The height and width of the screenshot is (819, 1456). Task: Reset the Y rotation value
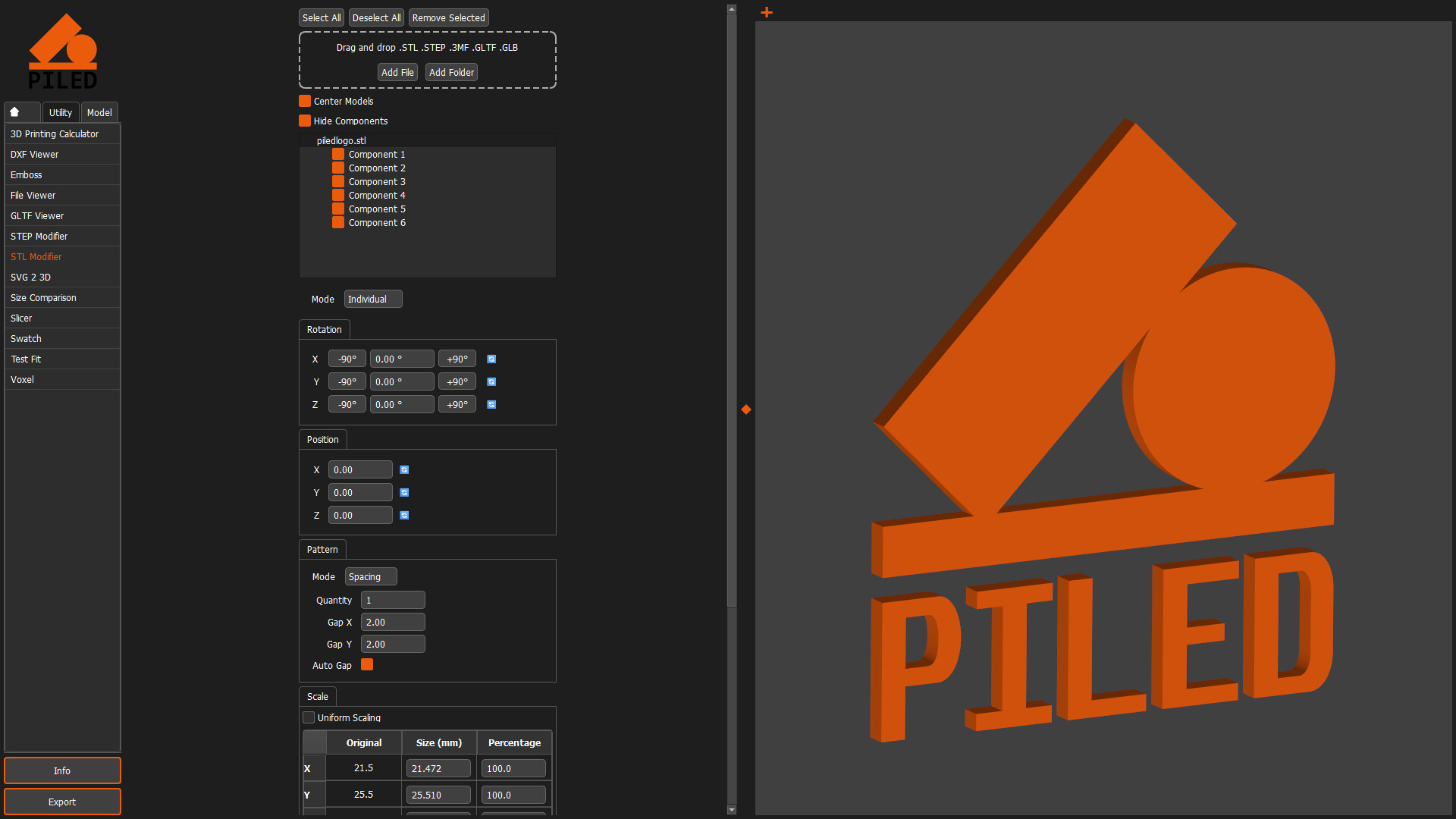491,381
